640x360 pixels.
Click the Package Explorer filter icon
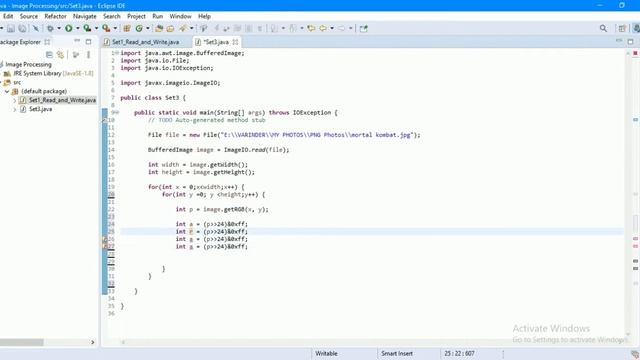tap(76, 55)
